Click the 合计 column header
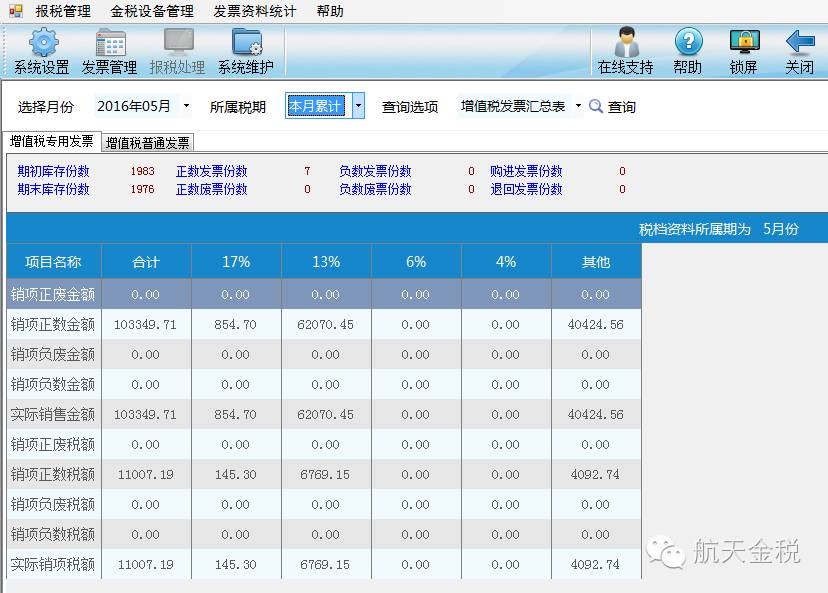Image resolution: width=828 pixels, height=593 pixels. (146, 261)
